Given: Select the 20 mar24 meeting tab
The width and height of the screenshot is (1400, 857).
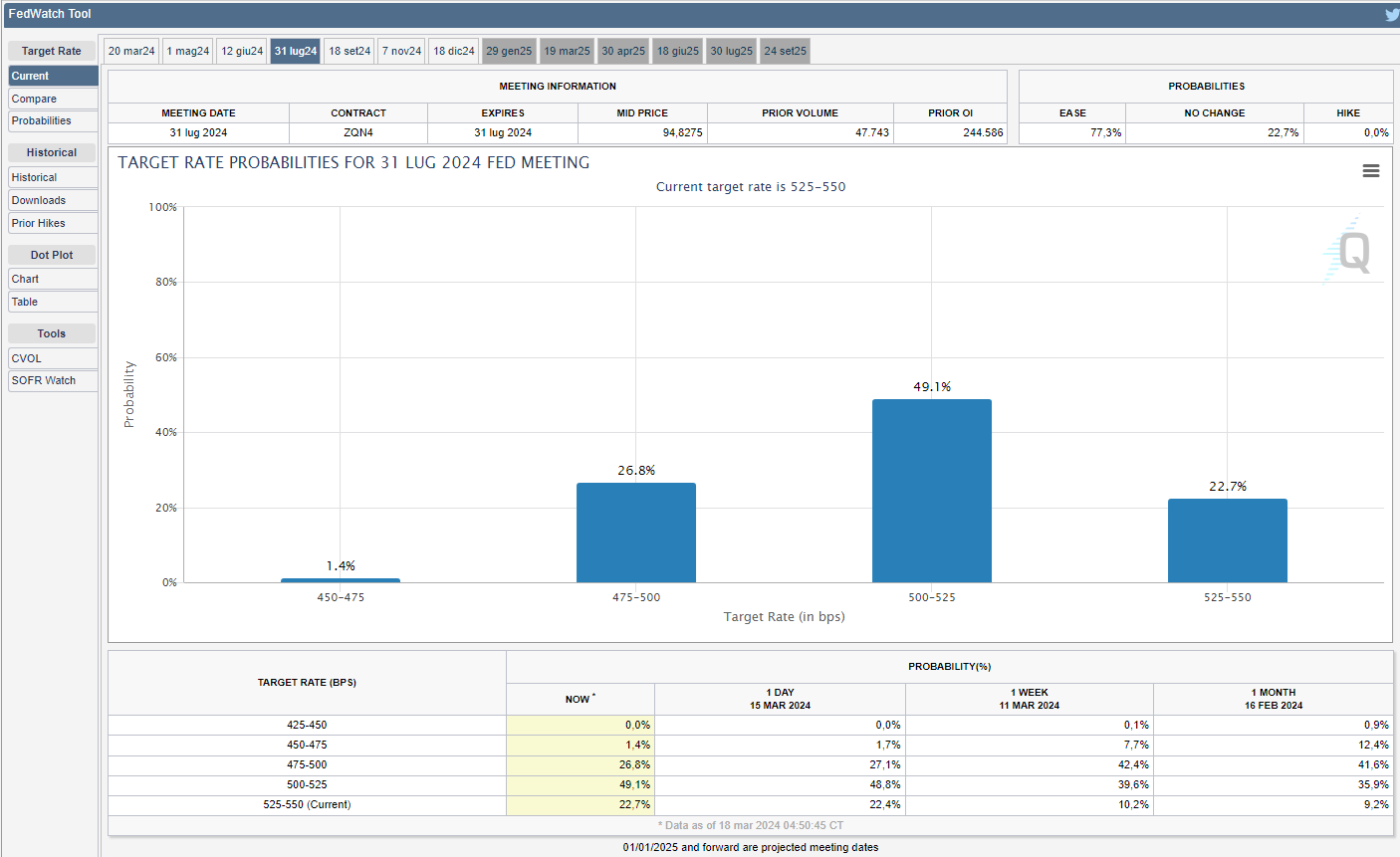Looking at the screenshot, I should click(x=131, y=51).
